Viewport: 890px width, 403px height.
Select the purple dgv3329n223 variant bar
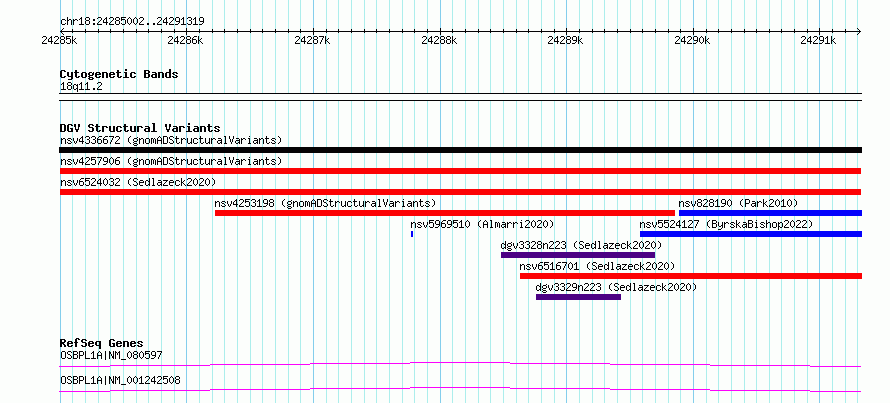(x=578, y=297)
